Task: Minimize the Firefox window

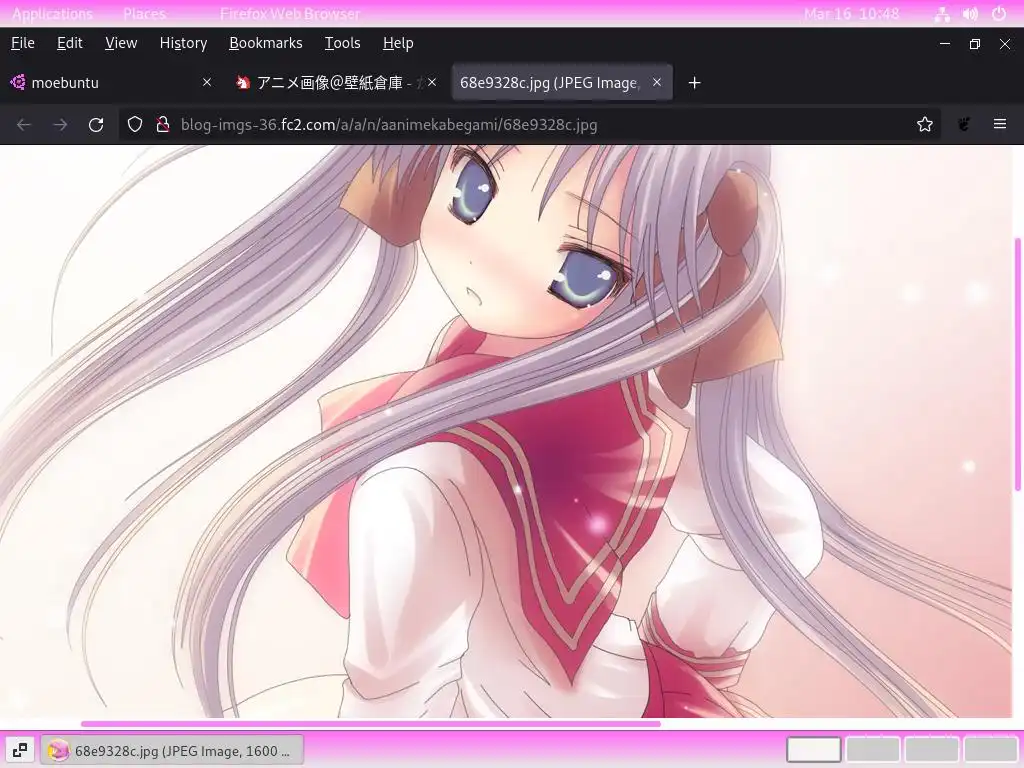Action: pos(944,44)
